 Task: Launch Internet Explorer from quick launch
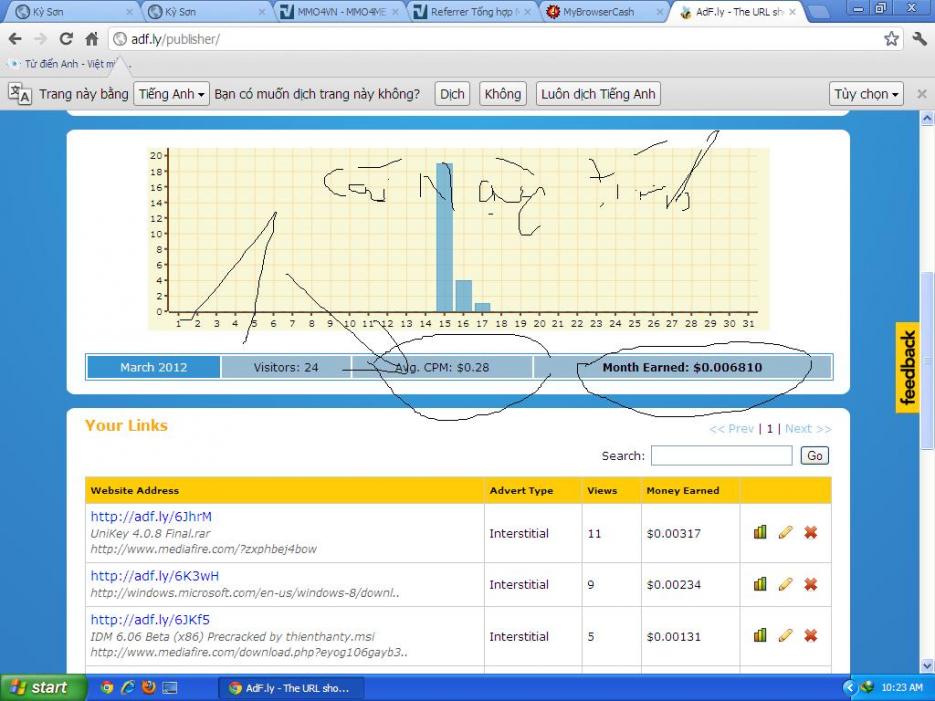128,688
